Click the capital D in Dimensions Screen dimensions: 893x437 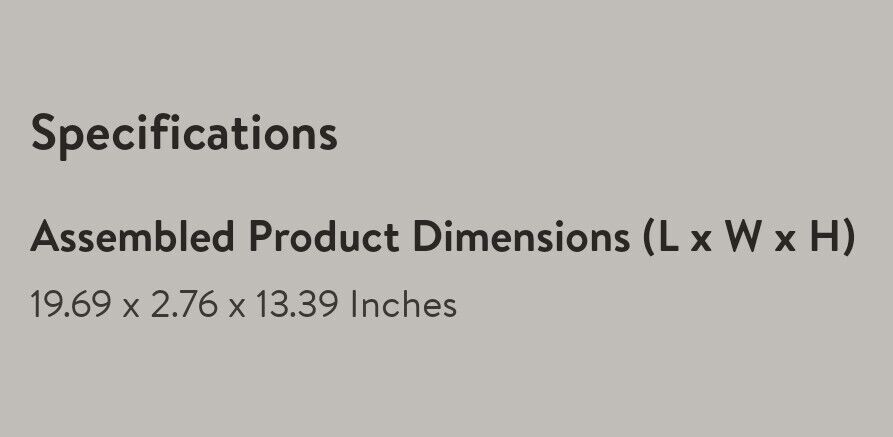pos(428,237)
